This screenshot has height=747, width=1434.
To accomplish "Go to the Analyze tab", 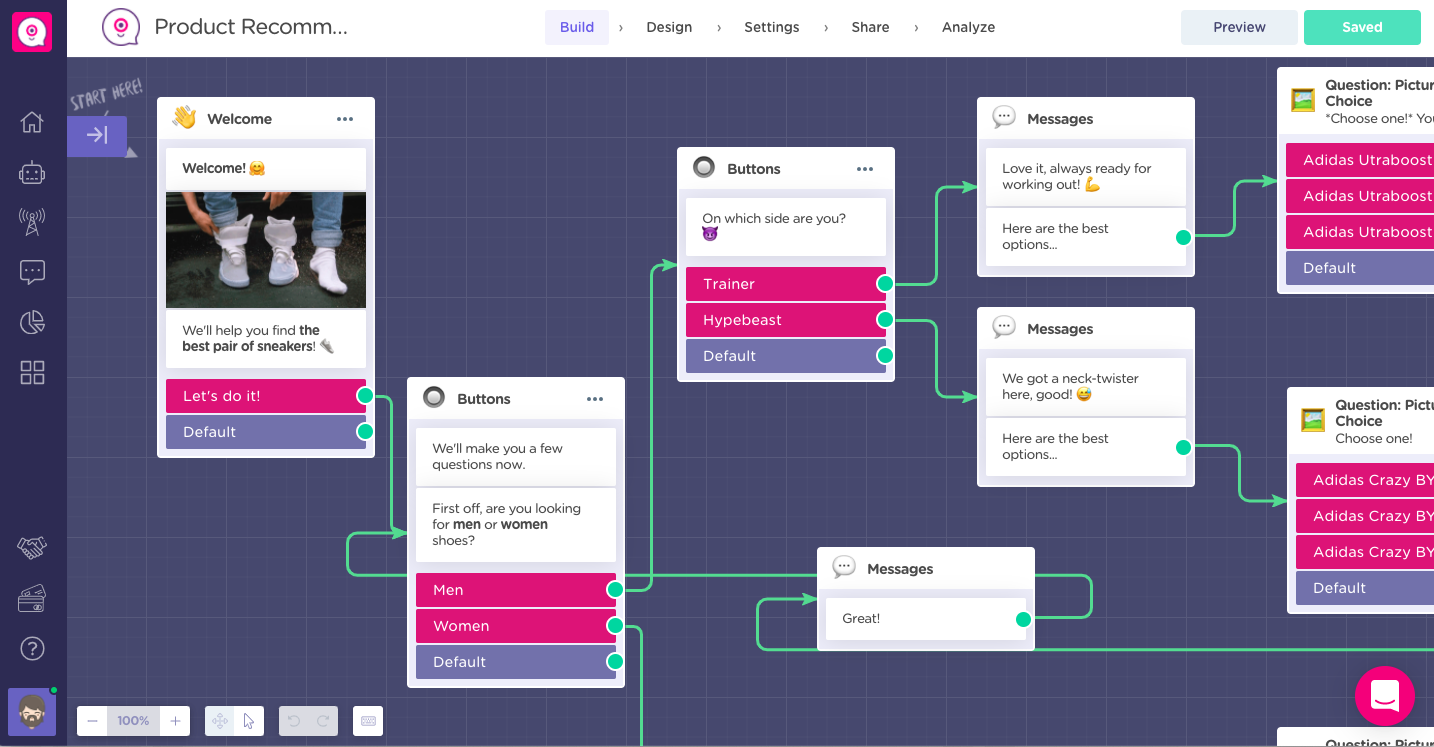I will pyautogui.click(x=968, y=27).
